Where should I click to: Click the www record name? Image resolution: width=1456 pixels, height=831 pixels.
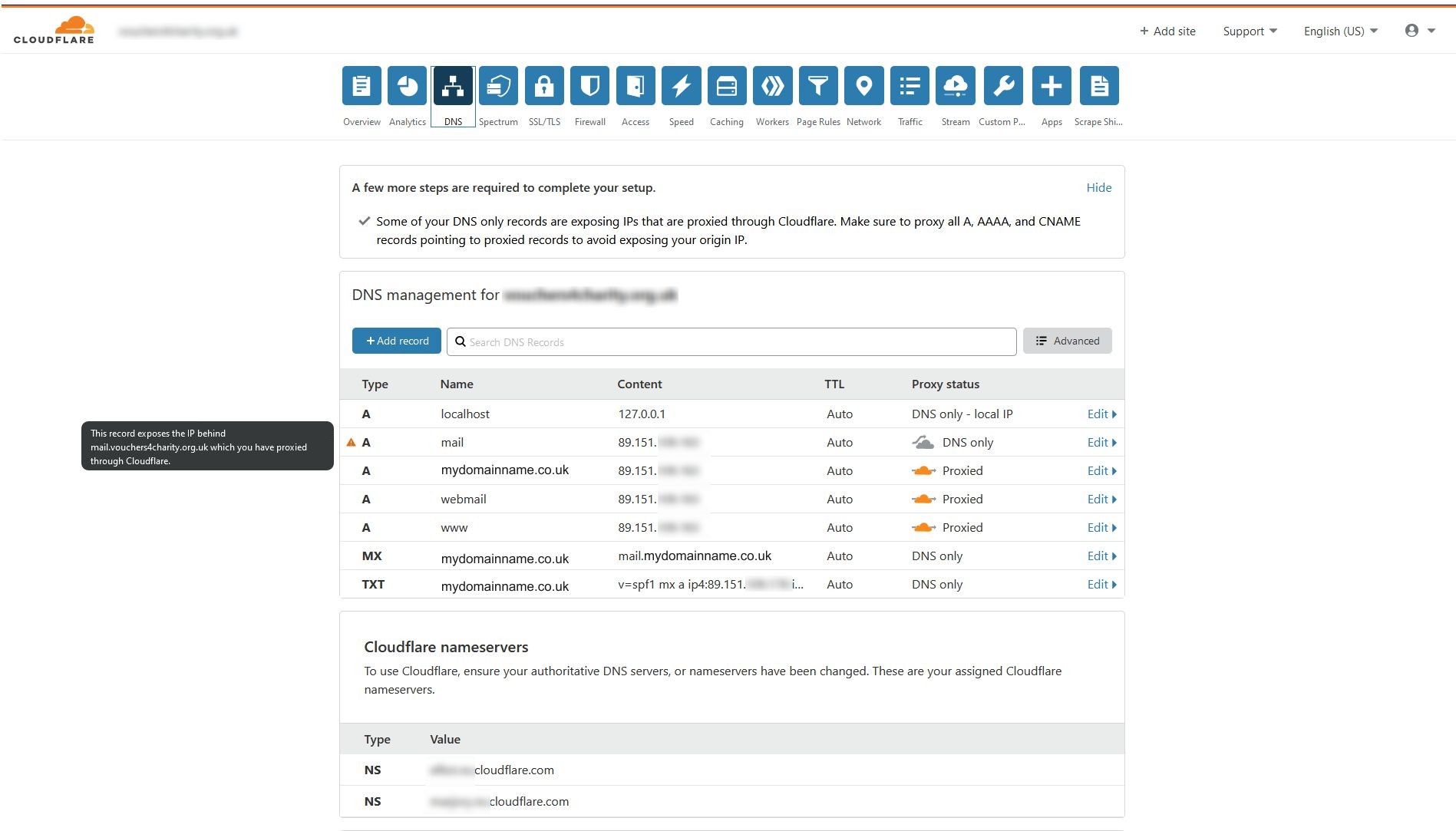tap(454, 527)
